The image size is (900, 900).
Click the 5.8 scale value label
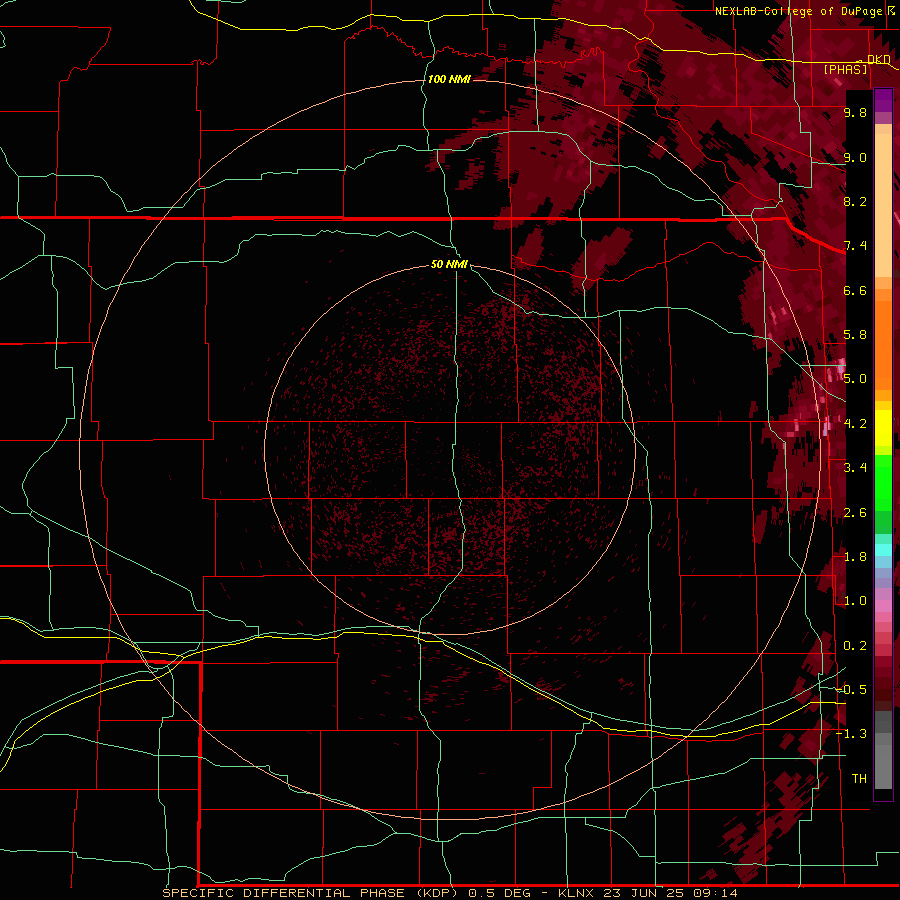pyautogui.click(x=855, y=335)
